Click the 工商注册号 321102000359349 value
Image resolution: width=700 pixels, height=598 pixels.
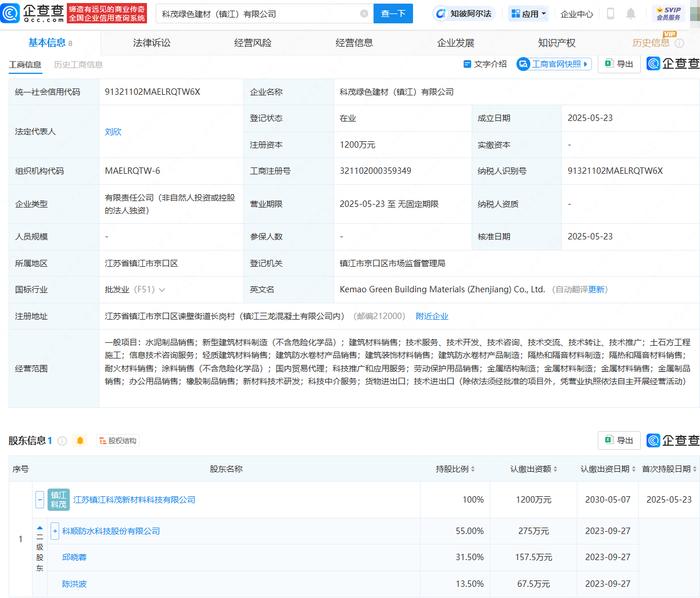[x=375, y=171]
